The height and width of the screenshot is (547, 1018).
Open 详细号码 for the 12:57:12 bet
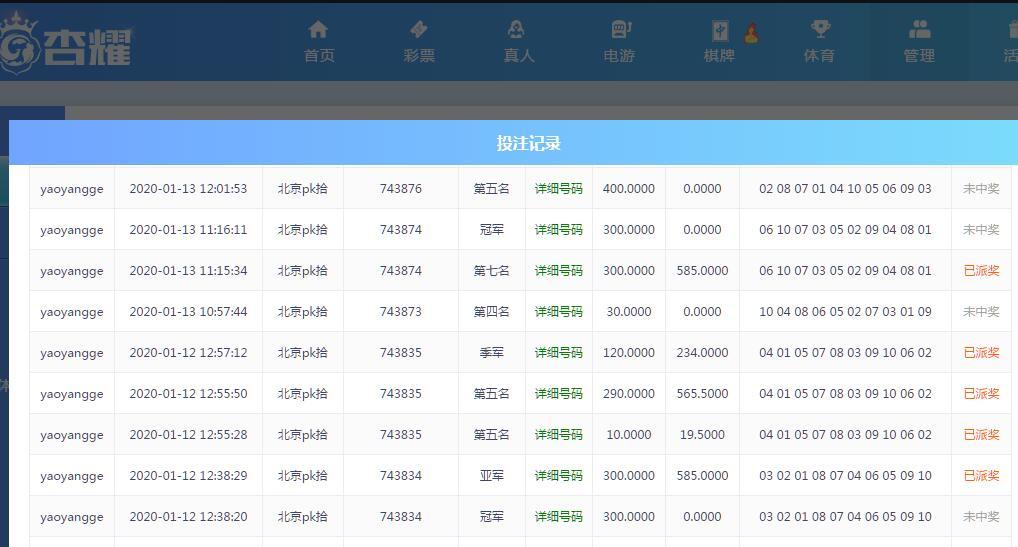pyautogui.click(x=558, y=353)
